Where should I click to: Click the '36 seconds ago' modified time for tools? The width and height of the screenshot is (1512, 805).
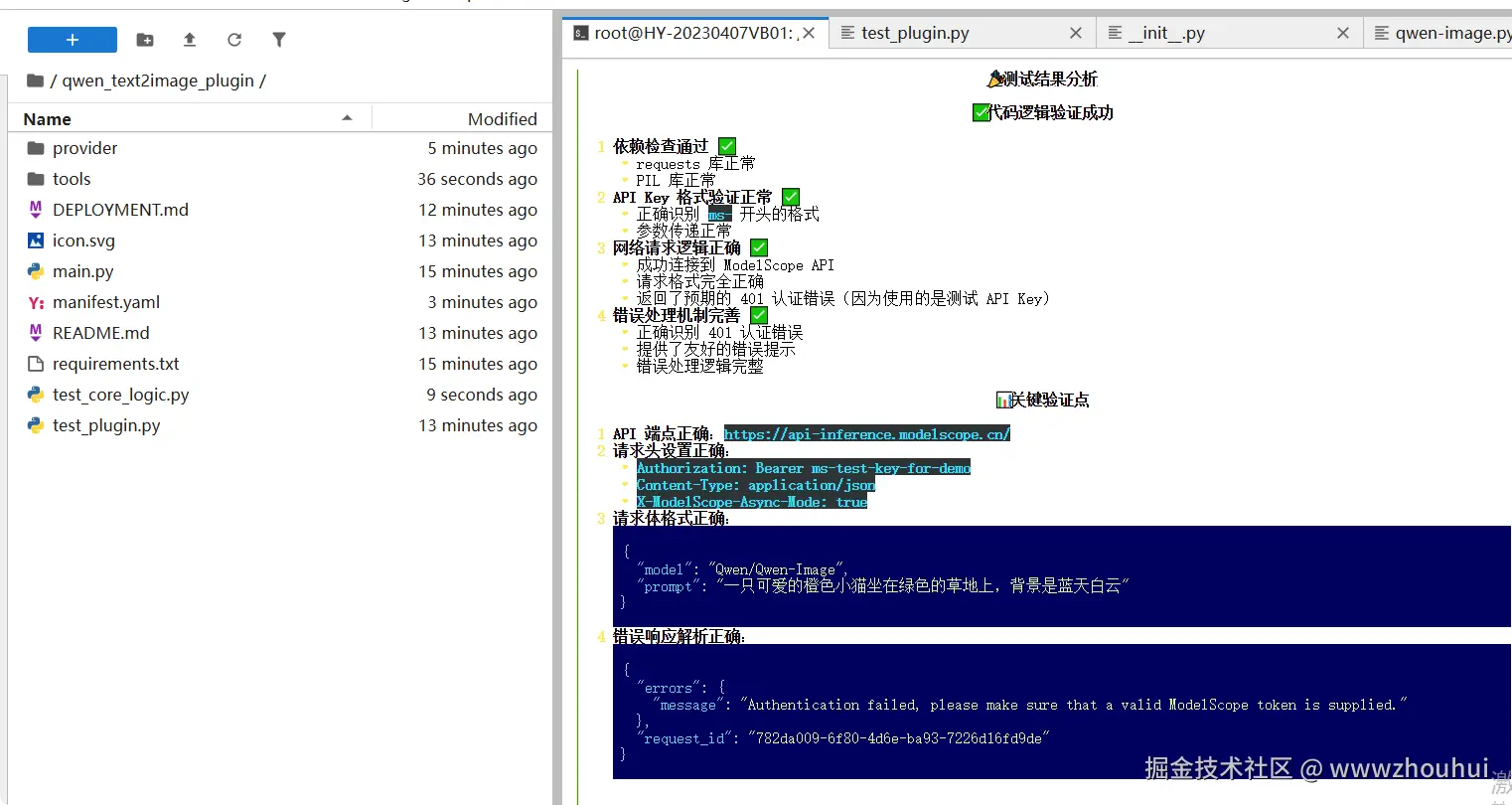tap(478, 179)
